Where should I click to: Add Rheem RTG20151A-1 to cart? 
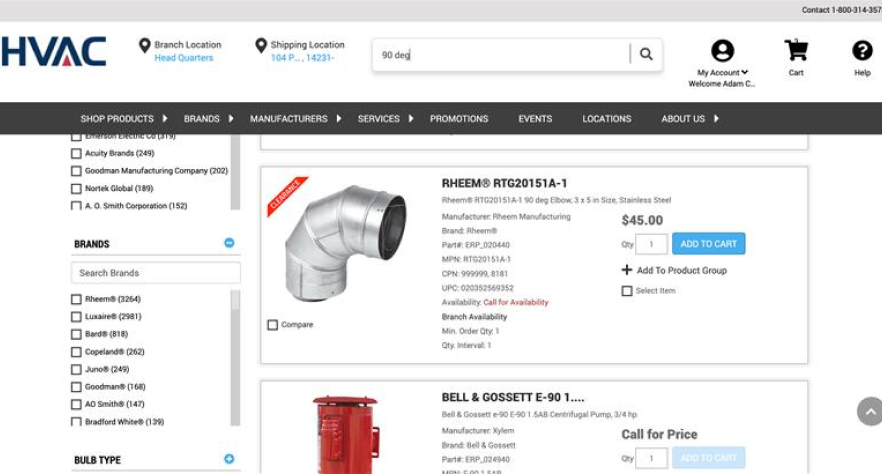pyautogui.click(x=708, y=243)
